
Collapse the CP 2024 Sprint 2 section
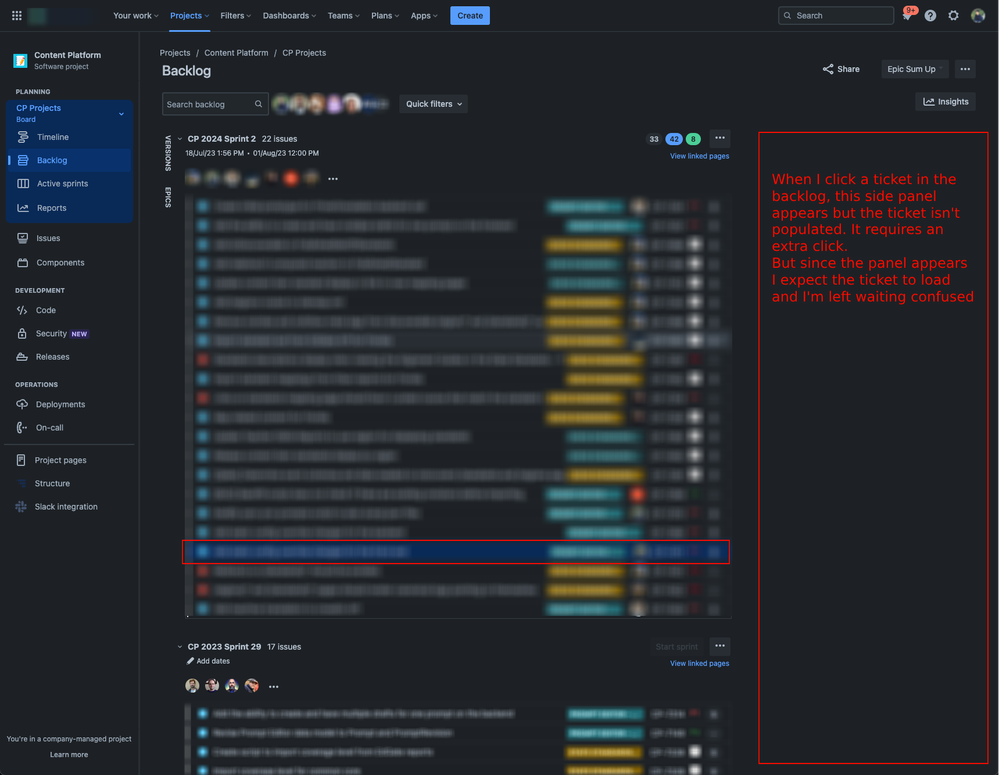tap(179, 138)
